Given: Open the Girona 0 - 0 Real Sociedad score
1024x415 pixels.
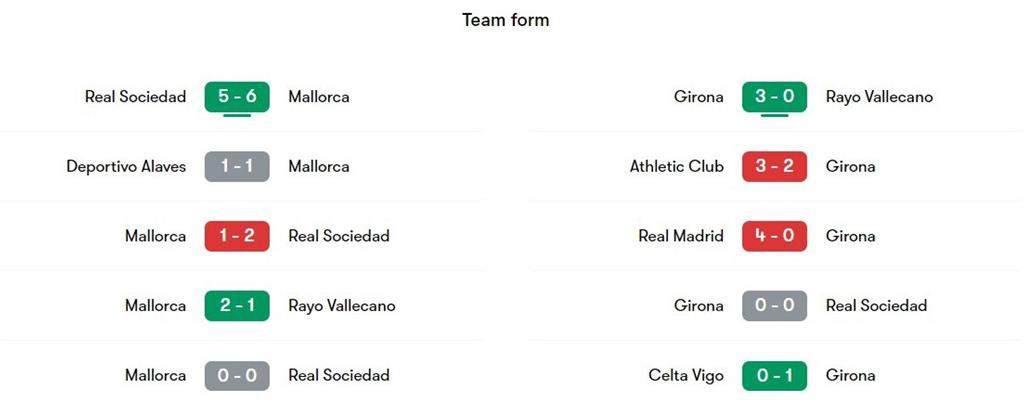Looking at the screenshot, I should click(x=775, y=306).
